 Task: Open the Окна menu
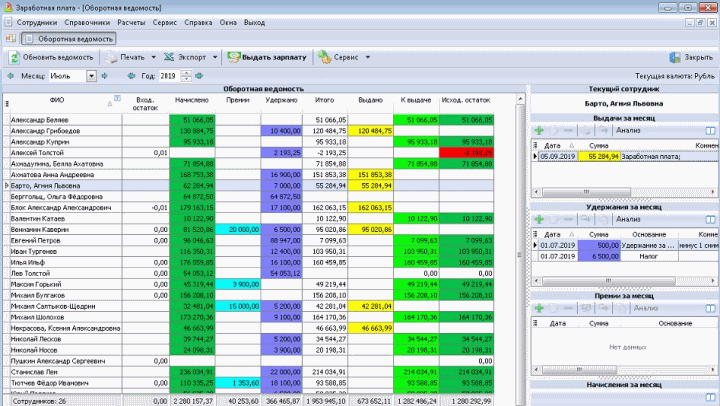point(228,23)
